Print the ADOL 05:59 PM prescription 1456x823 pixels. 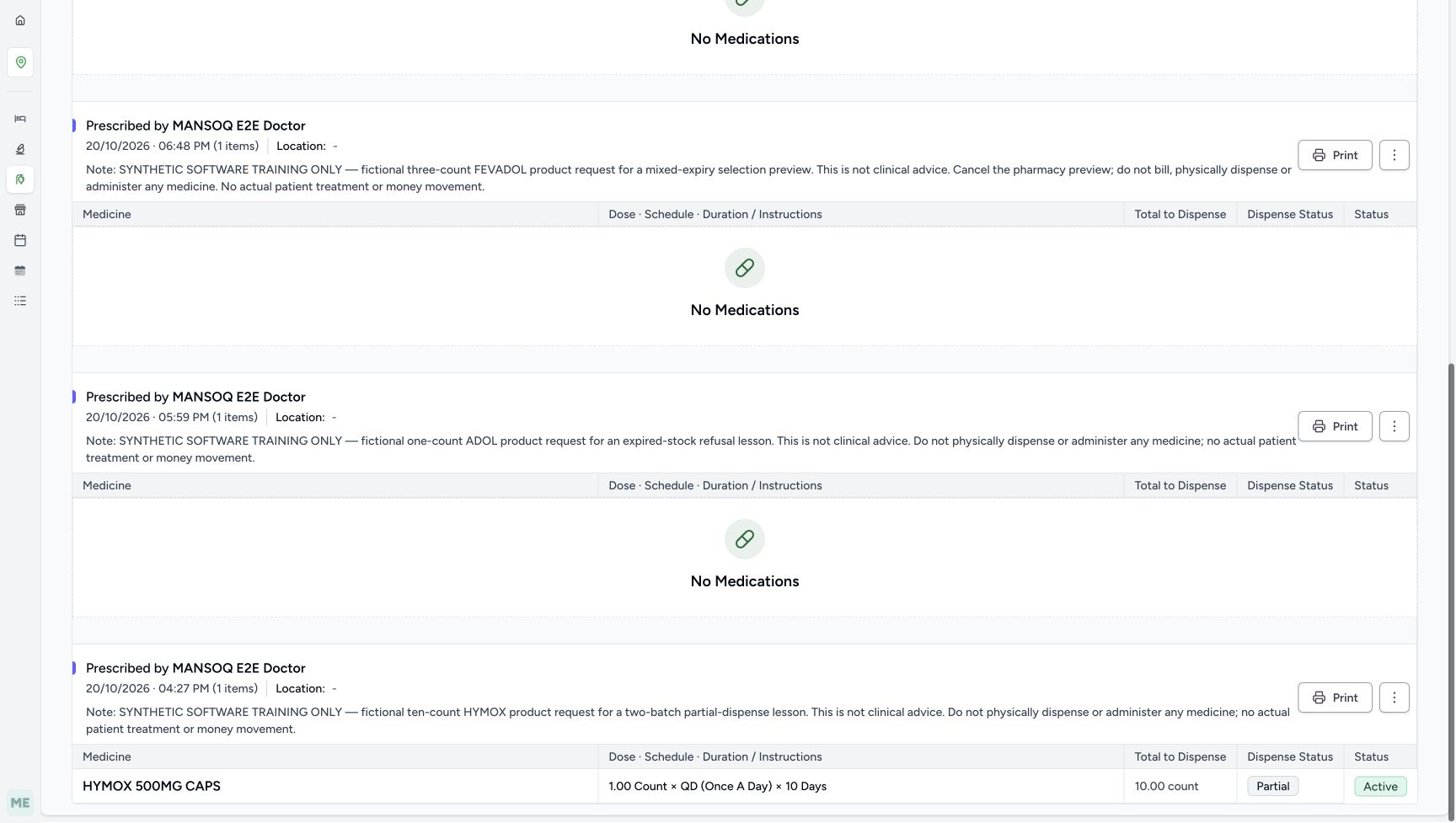(x=1335, y=426)
